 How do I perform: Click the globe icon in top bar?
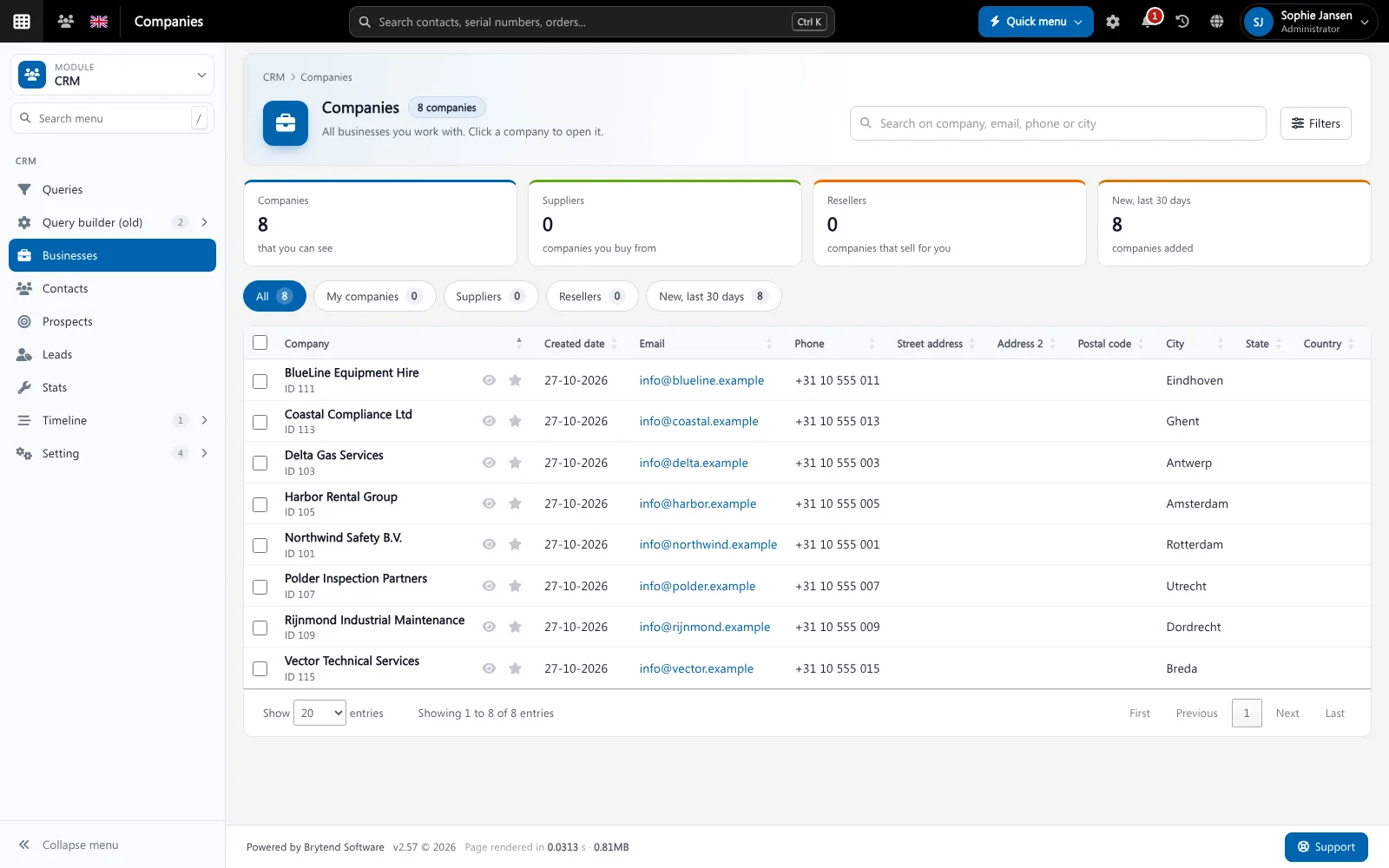tap(1217, 22)
